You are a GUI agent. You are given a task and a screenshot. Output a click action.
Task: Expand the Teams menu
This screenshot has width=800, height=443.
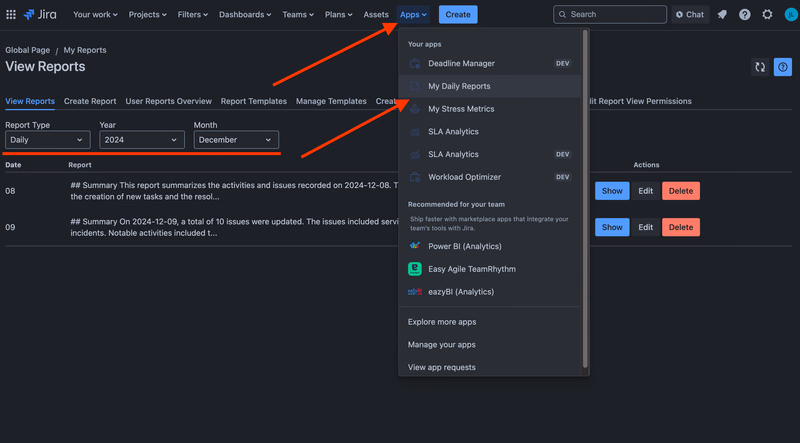[299, 14]
